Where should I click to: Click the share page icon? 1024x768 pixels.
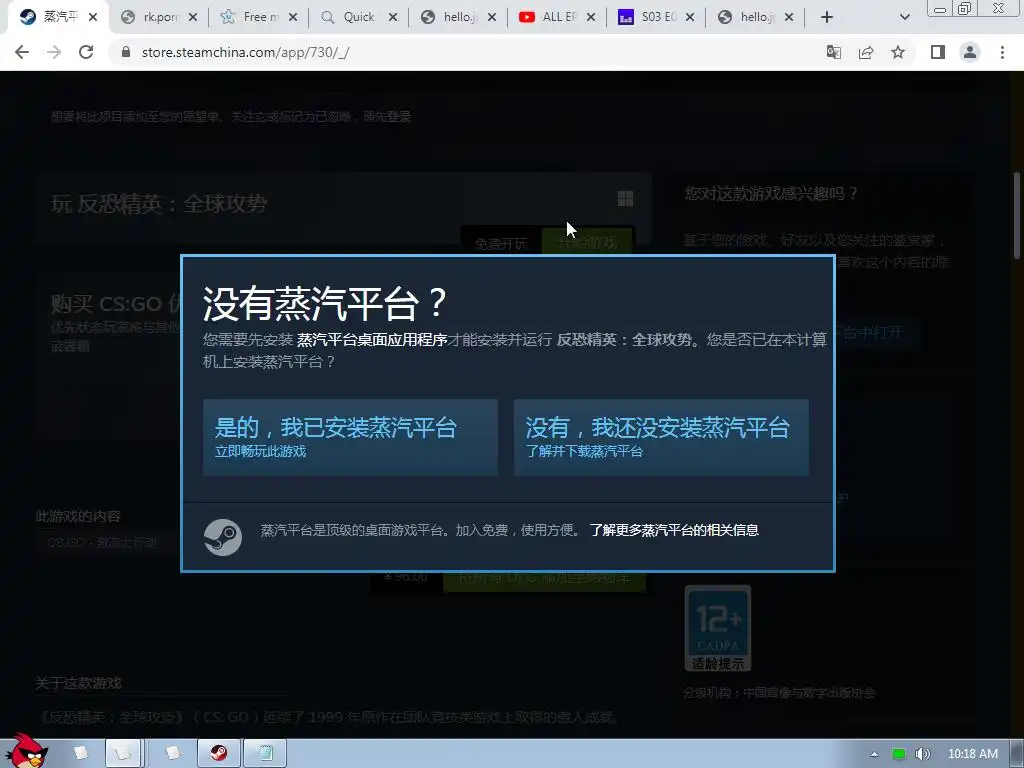[x=866, y=52]
